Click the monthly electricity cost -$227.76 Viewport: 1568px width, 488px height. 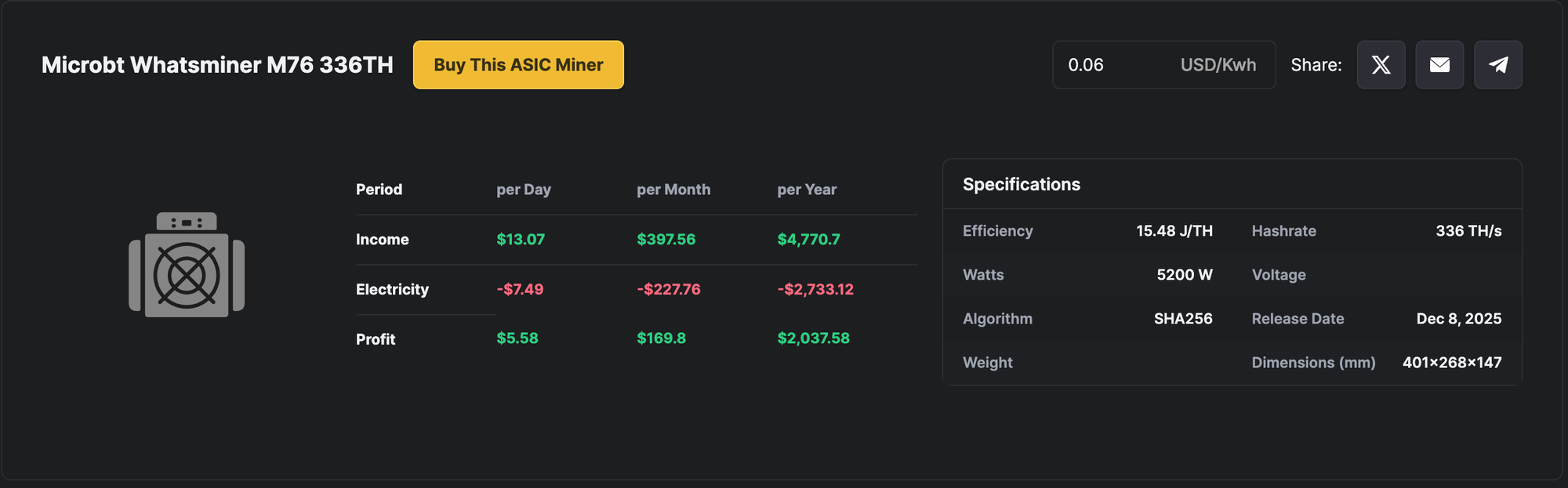point(668,289)
